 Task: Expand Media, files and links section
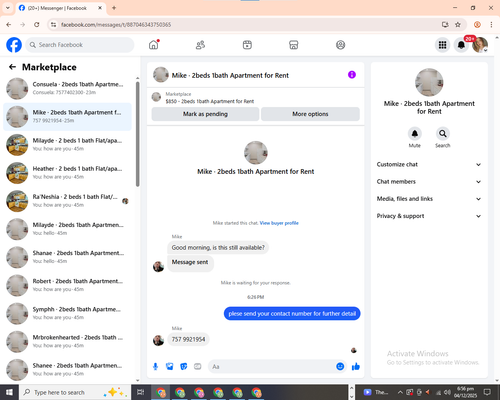429,199
